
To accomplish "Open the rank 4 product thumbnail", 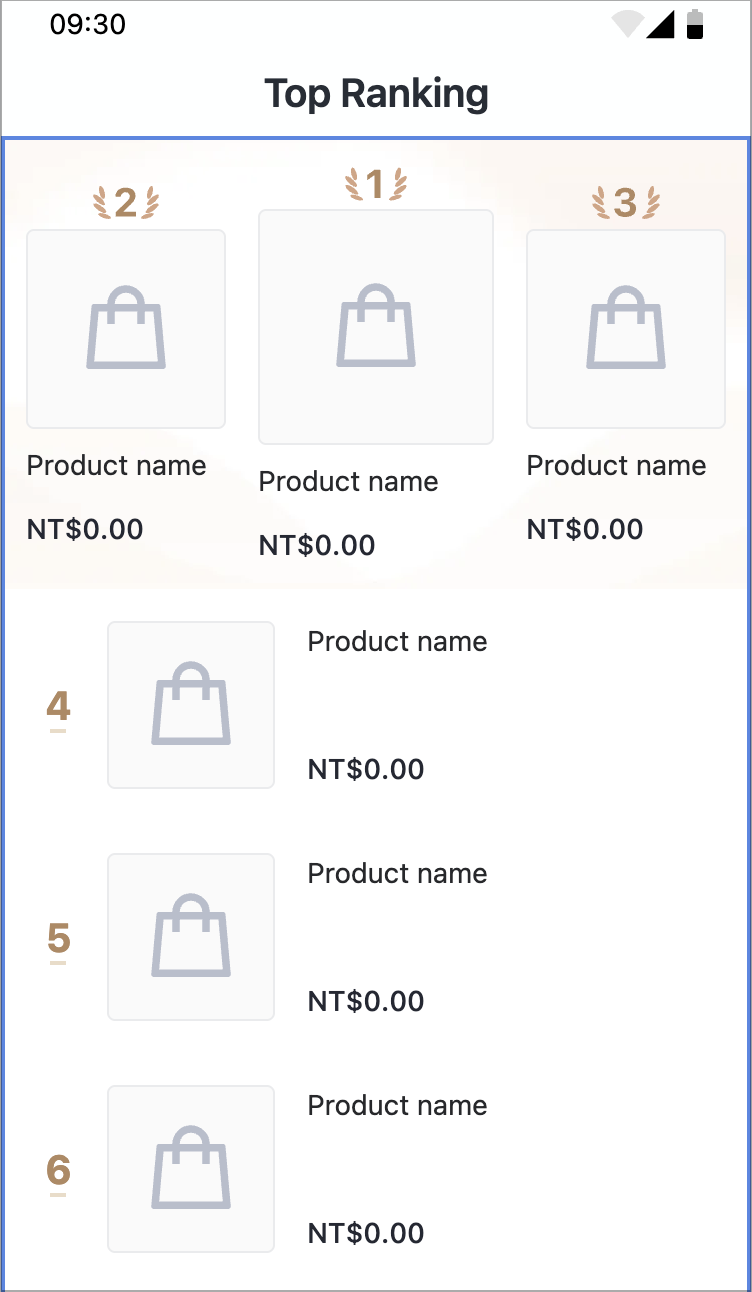I will pos(191,705).
